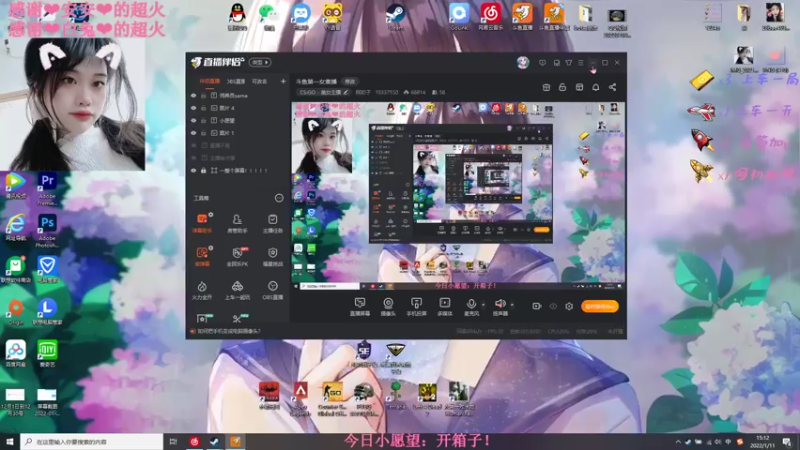Open the mode switch pill next to logo
Screen dimensions: 800x450
[x=260, y=62]
